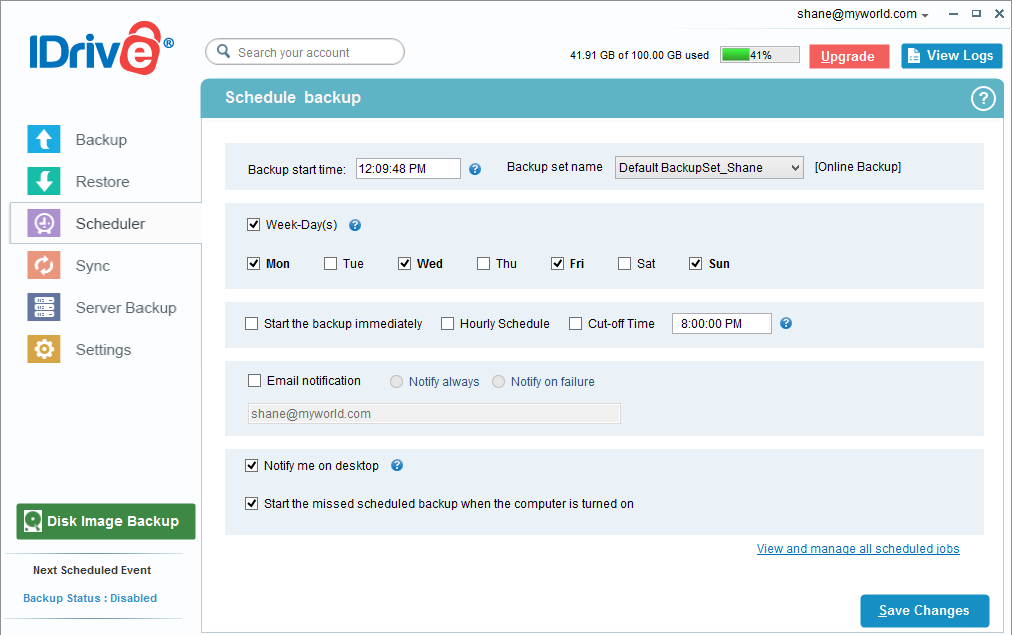Click the info icon beside Notify me on desktop
Image resolution: width=1012 pixels, height=635 pixels.
[x=397, y=466]
